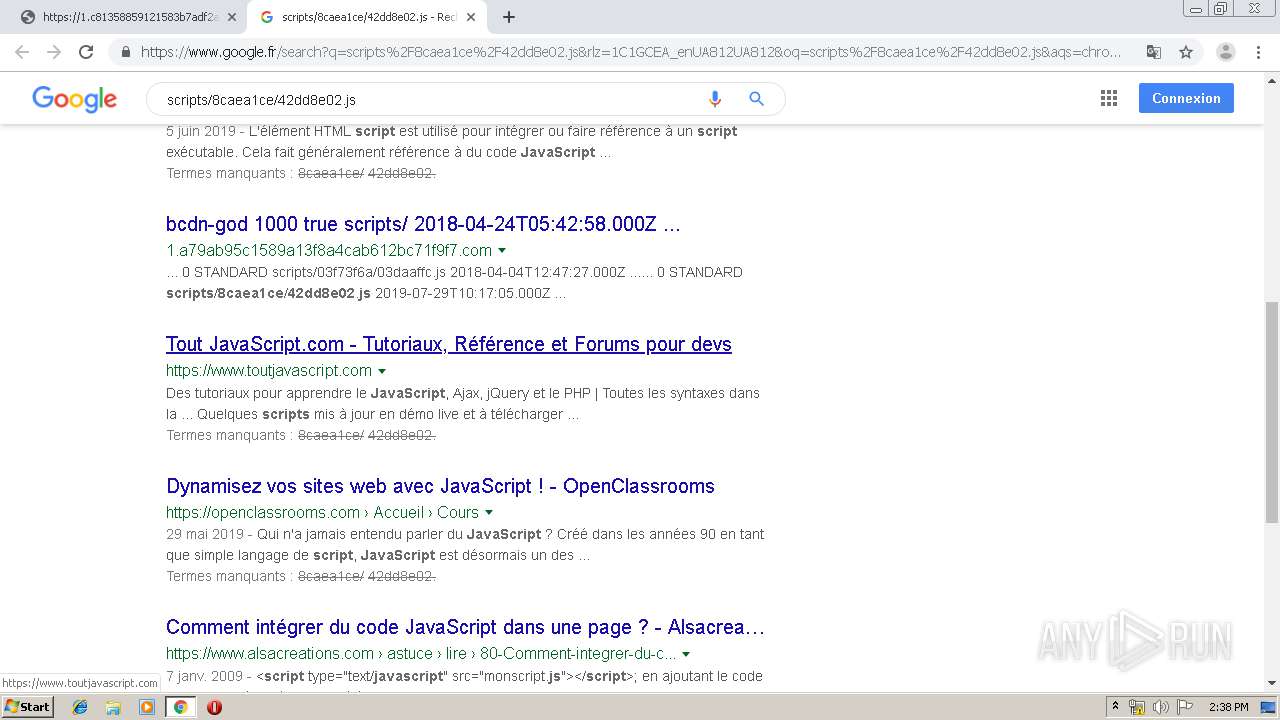Expand the dropdown next to openclassrooms.com URL

pos(489,513)
